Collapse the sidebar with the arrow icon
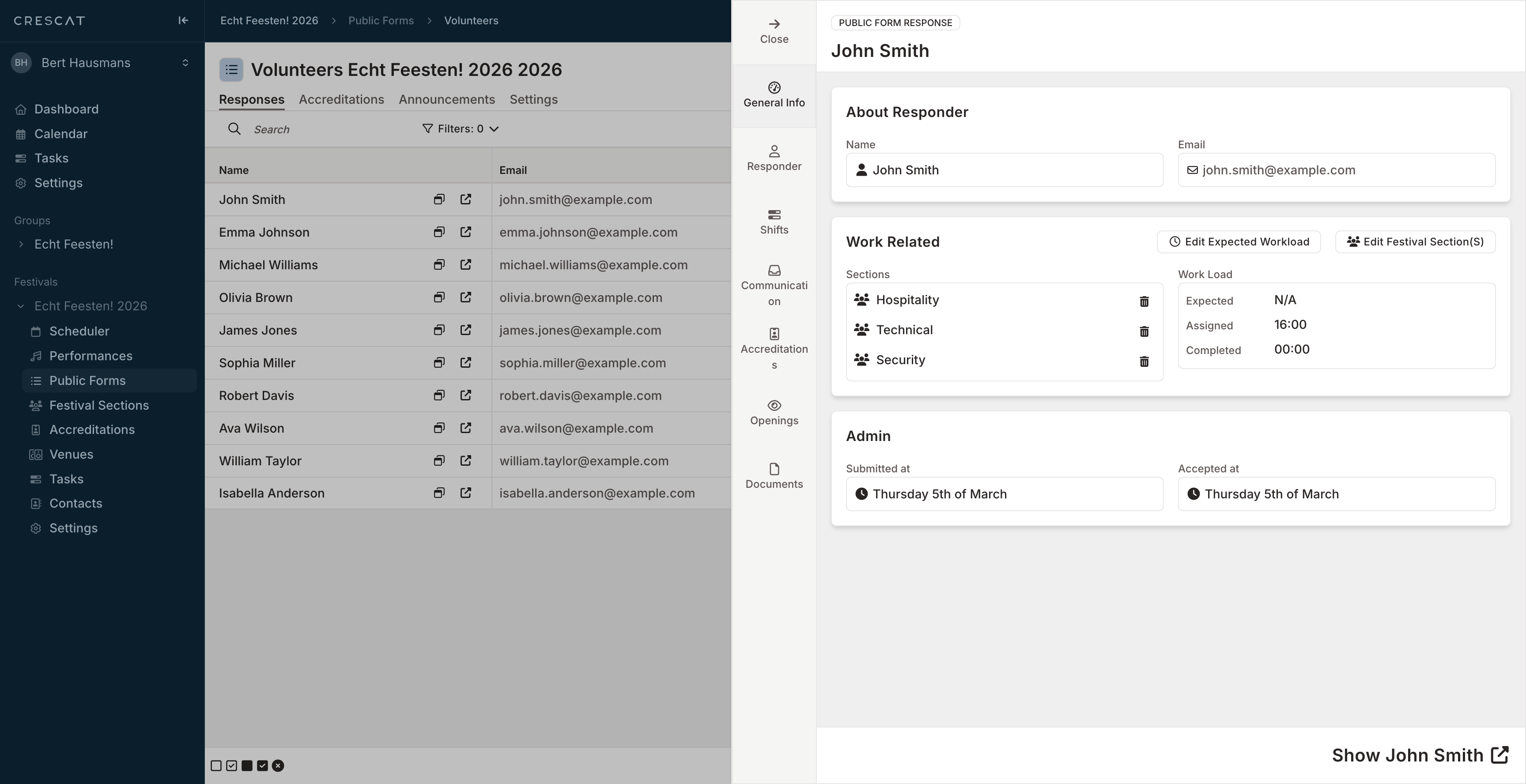This screenshot has width=1526, height=784. 183,21
